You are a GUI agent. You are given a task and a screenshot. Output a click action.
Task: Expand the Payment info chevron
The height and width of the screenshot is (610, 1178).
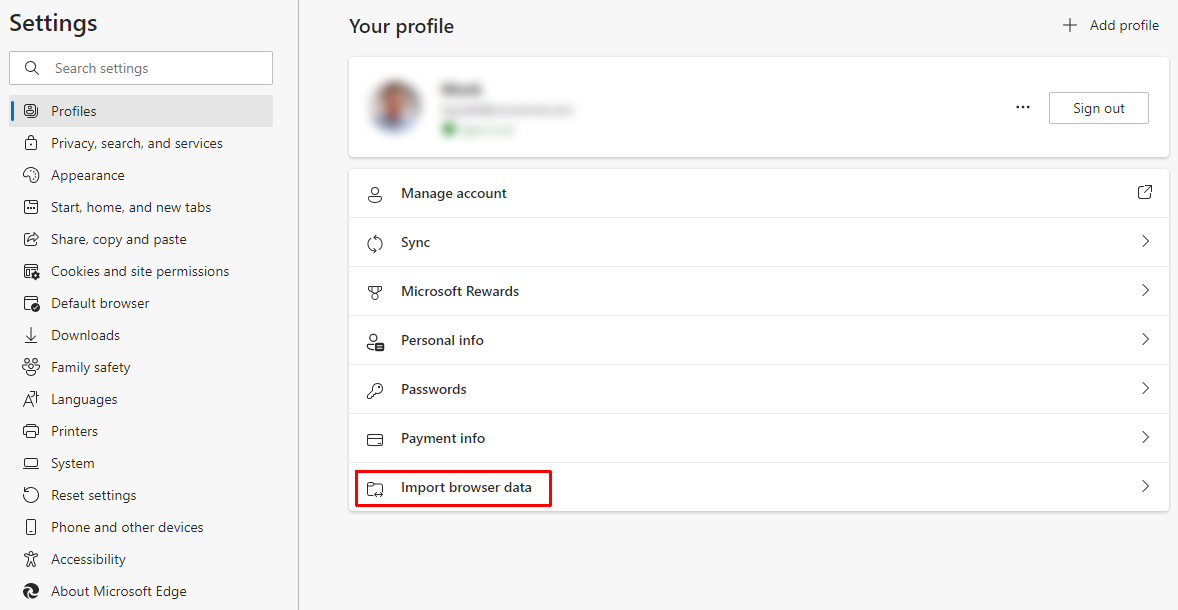click(x=1145, y=437)
